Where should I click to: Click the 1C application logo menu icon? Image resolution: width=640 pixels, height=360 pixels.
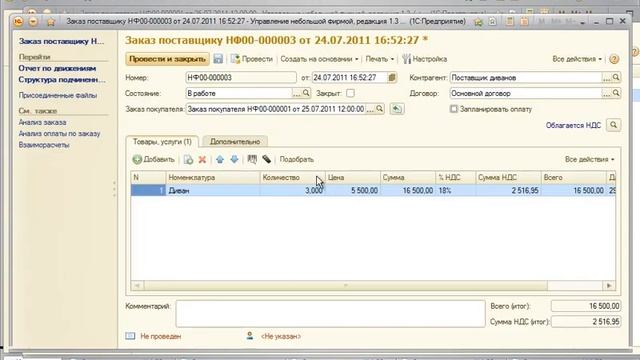(18, 21)
